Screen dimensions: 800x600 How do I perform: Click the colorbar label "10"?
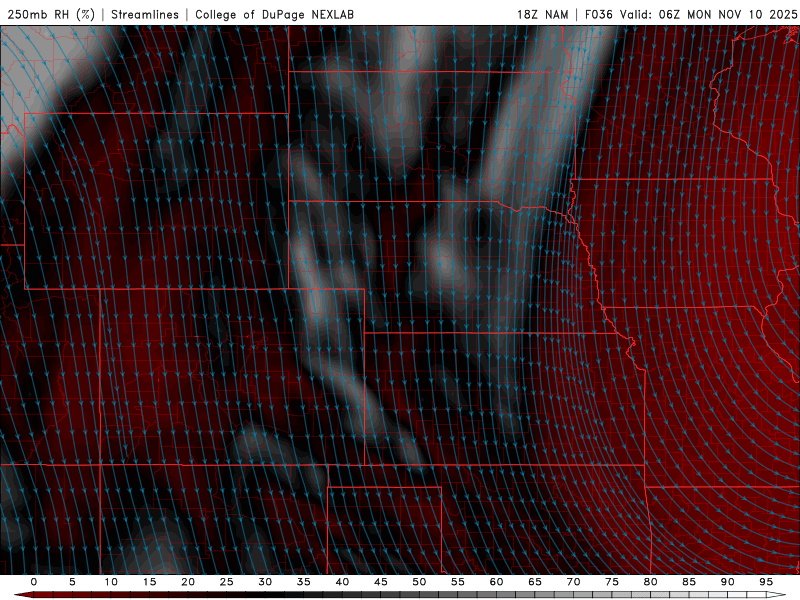[x=111, y=582]
